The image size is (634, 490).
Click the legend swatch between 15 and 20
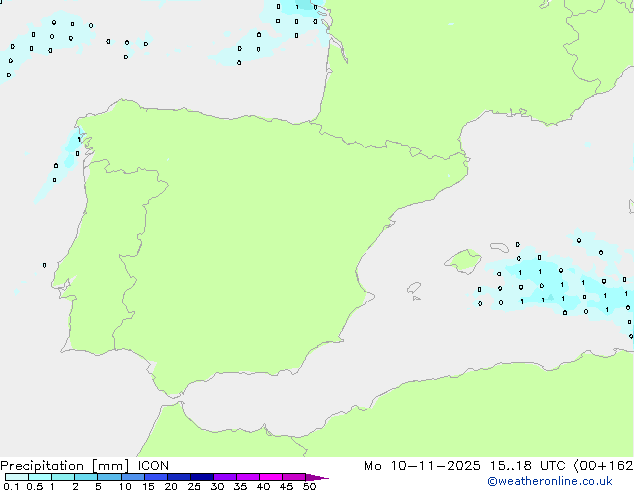click(x=155, y=477)
